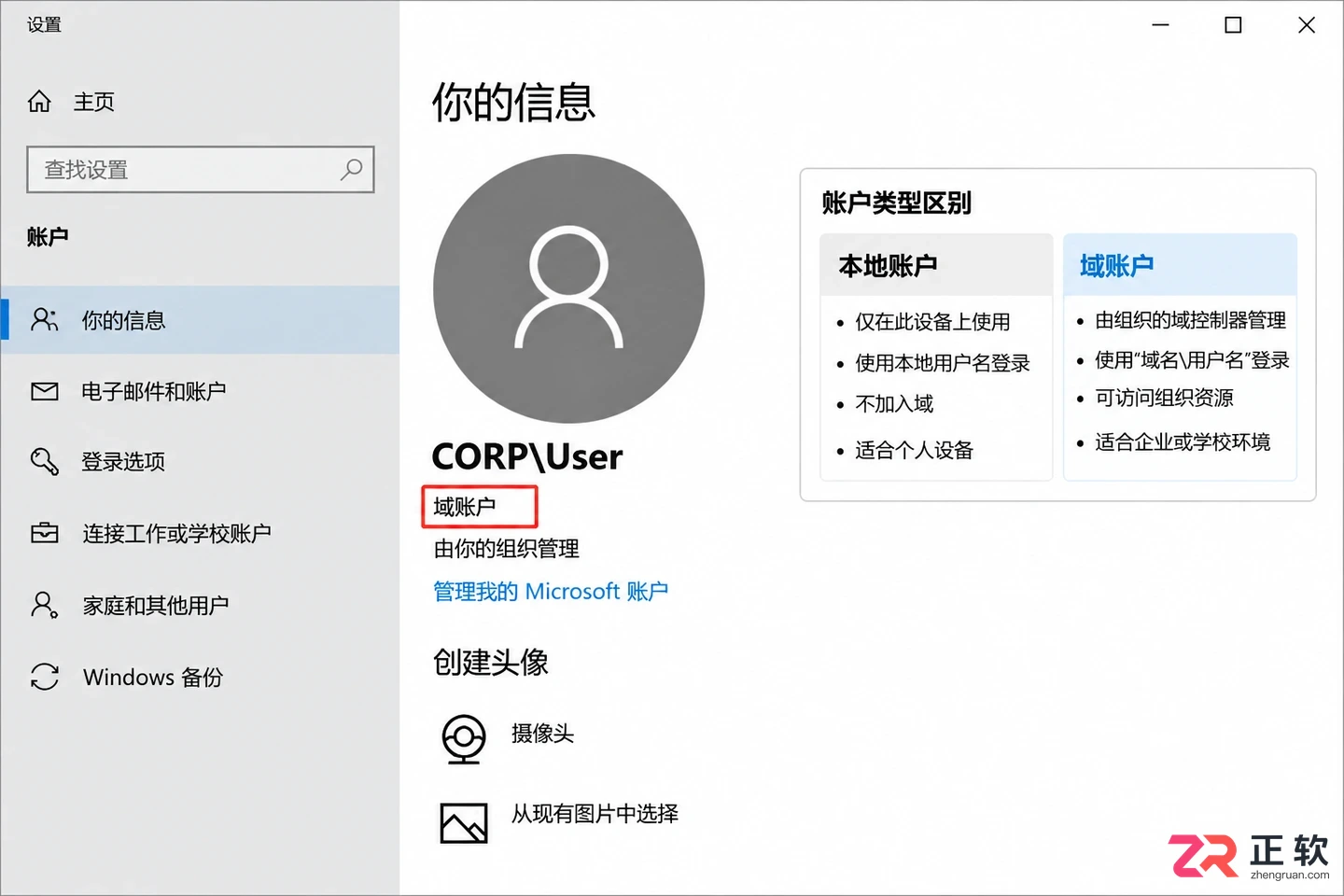The height and width of the screenshot is (896, 1344).
Task: Click the picture icon for 从现有图片中选择
Action: [463, 822]
